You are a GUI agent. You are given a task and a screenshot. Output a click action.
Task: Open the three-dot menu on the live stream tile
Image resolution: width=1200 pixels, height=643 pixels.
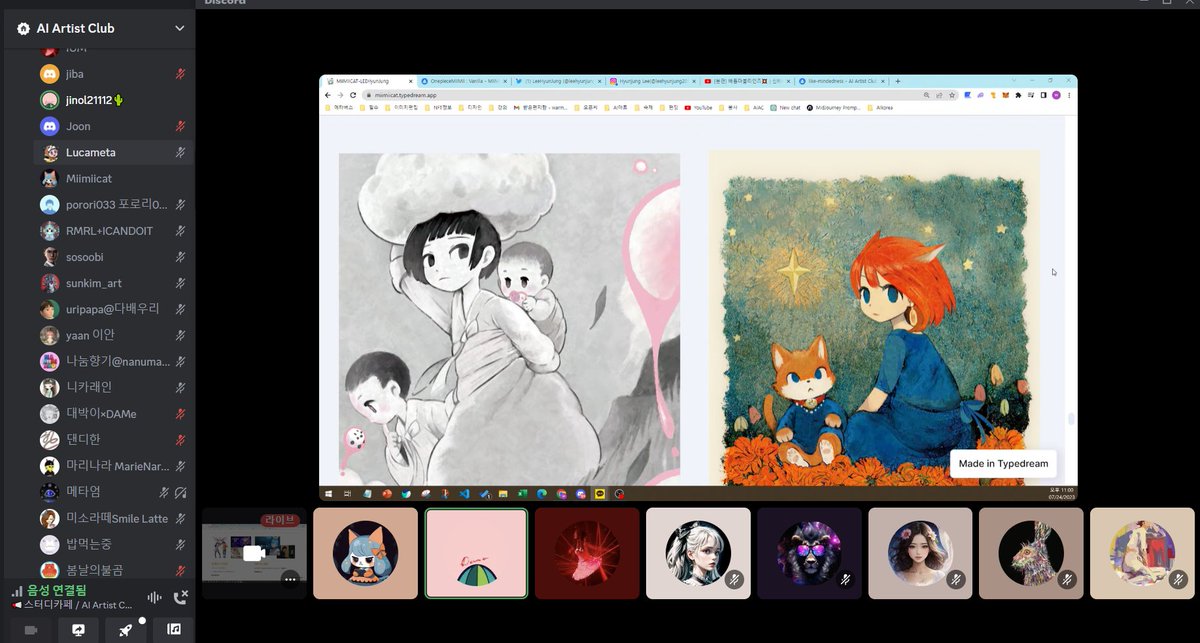(290, 579)
